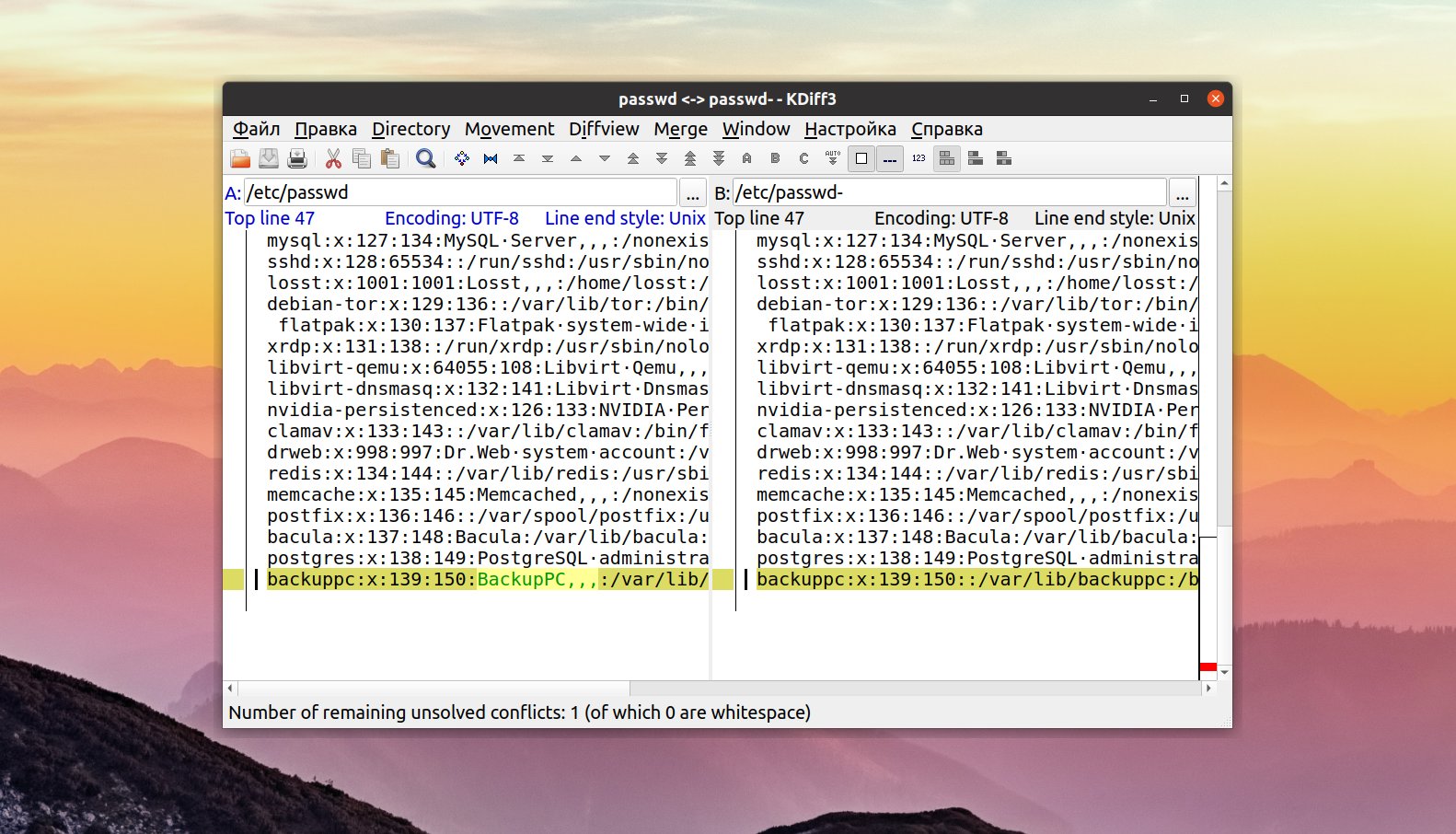Click the auto-advance AUTO arrow icon
This screenshot has height=834, width=1456.
[833, 158]
